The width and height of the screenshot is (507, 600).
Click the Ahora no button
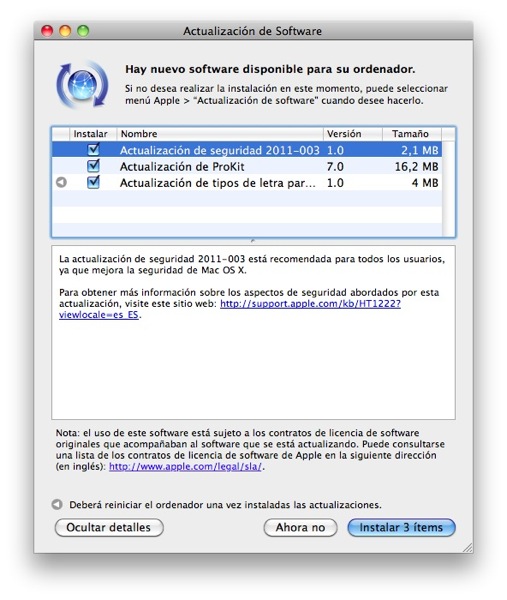click(300, 527)
